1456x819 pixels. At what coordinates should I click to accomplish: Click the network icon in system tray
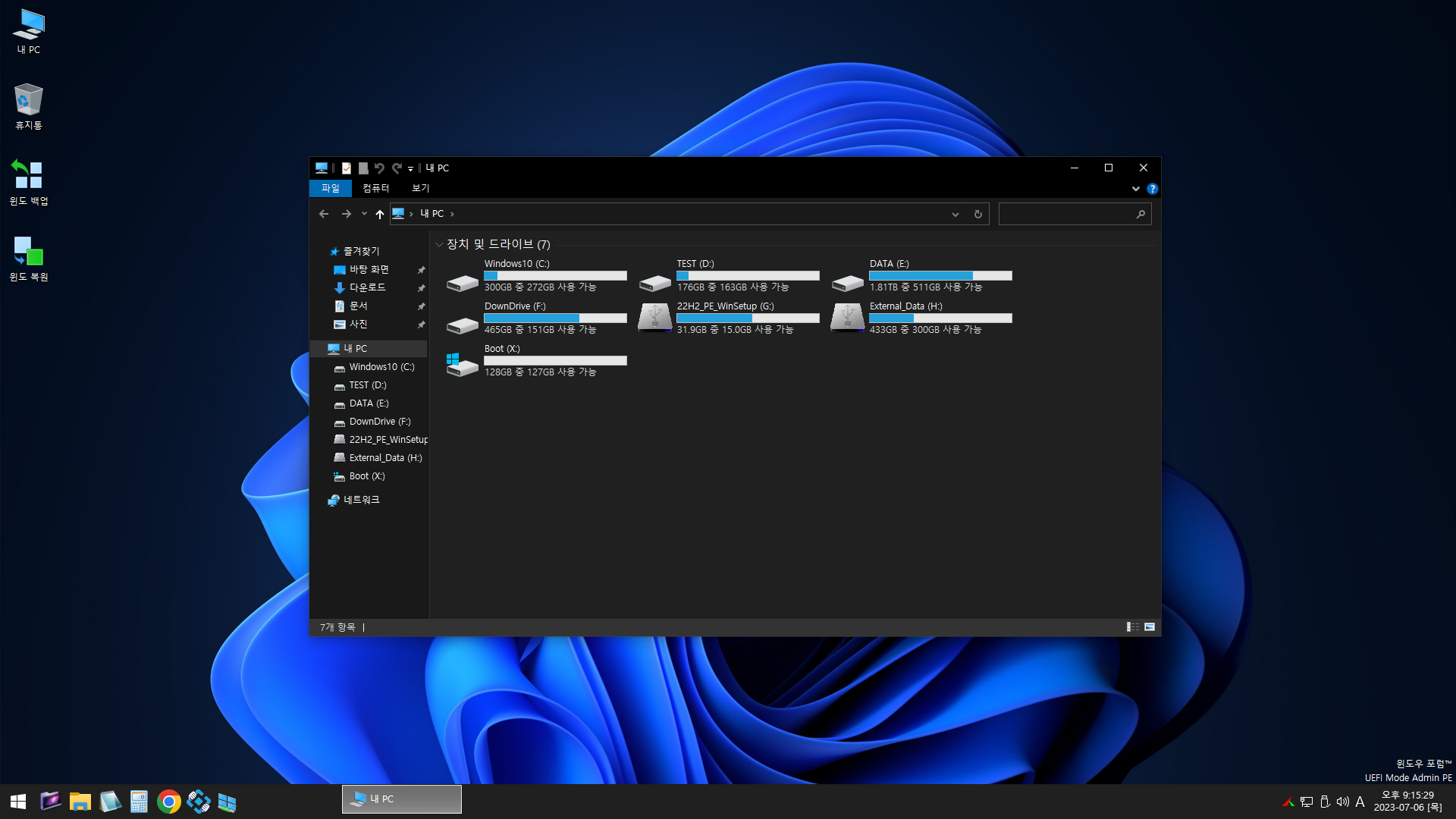point(1307,802)
